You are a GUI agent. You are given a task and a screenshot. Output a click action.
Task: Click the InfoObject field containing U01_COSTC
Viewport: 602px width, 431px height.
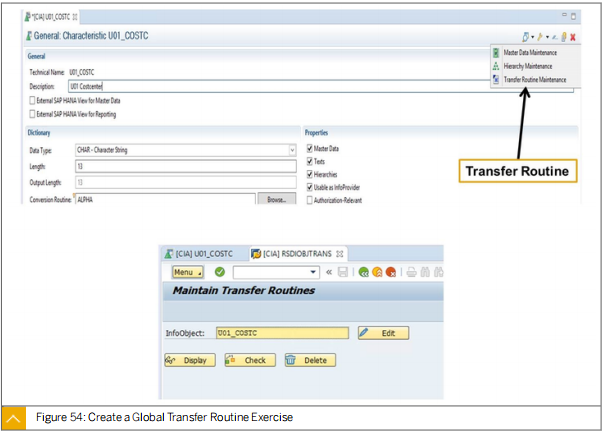coord(283,333)
